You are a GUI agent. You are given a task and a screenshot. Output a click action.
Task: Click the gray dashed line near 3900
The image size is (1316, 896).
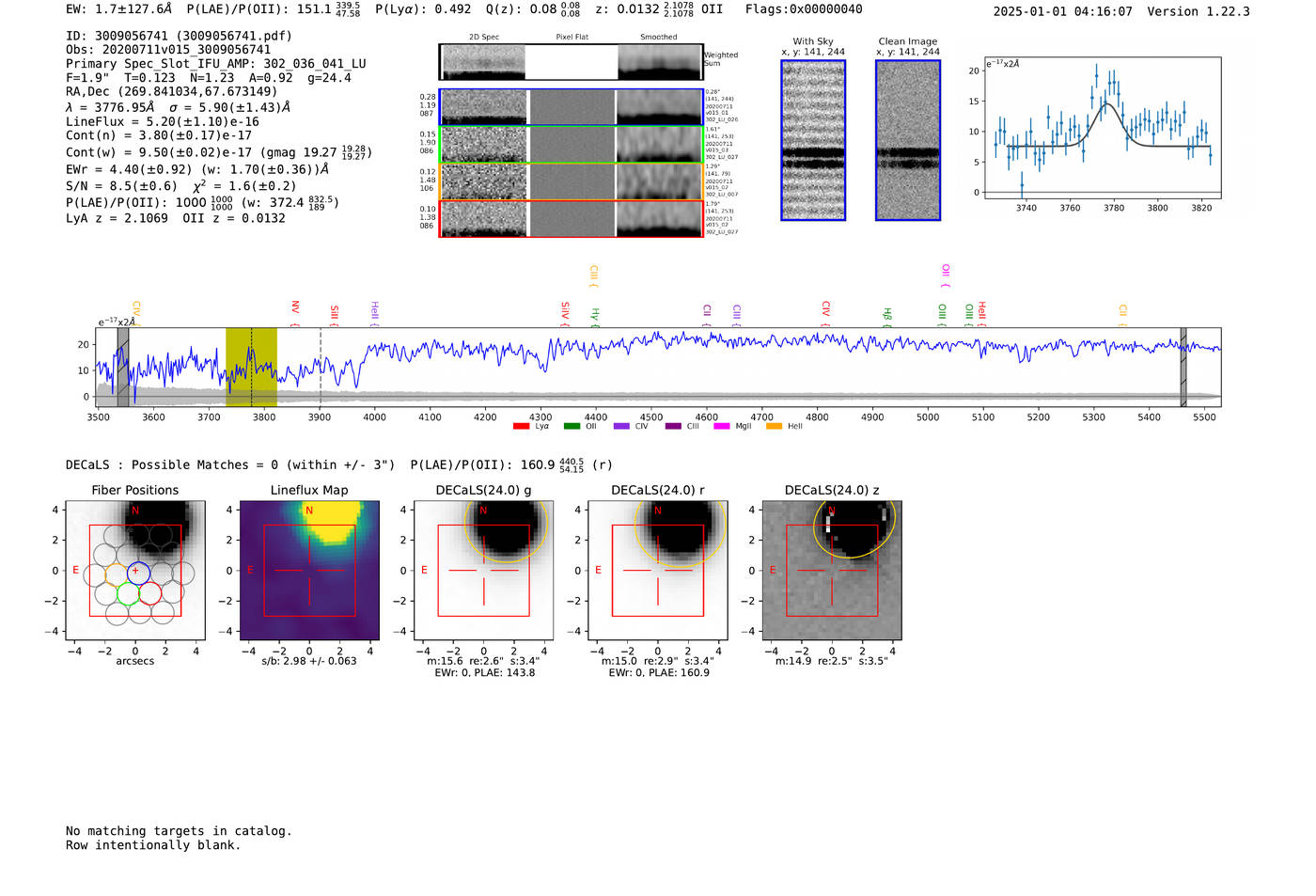click(x=321, y=368)
